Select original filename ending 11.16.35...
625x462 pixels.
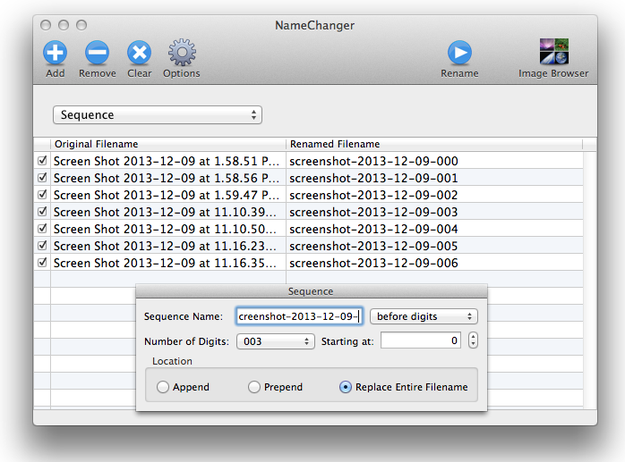click(x=168, y=262)
